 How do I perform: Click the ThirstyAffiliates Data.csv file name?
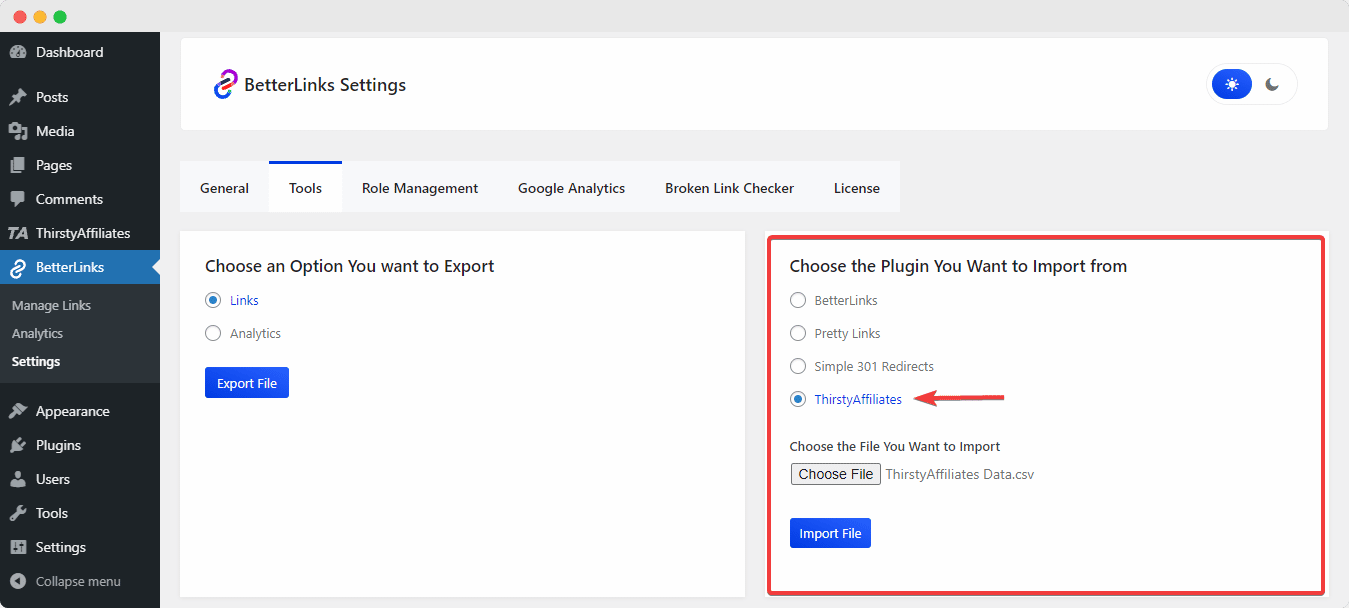[x=960, y=474]
